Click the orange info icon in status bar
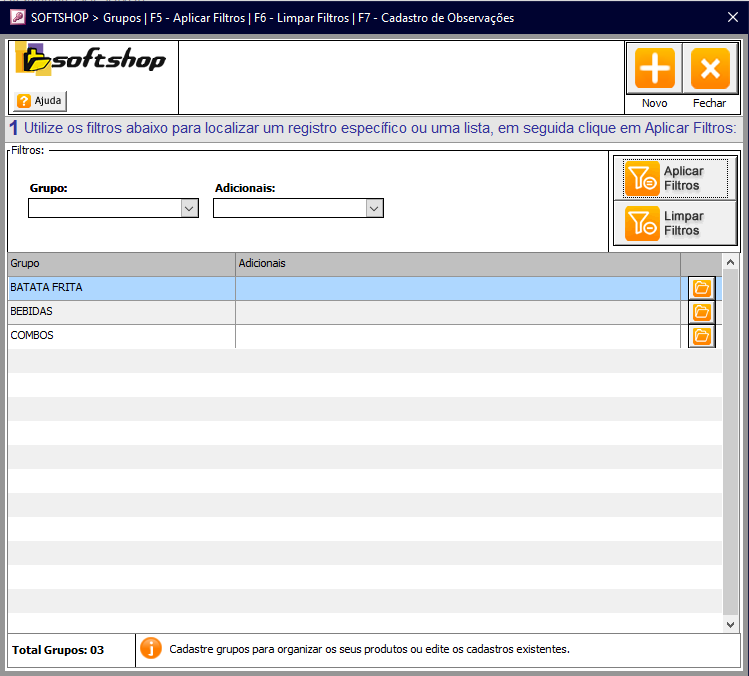The height and width of the screenshot is (676, 749). (150, 649)
